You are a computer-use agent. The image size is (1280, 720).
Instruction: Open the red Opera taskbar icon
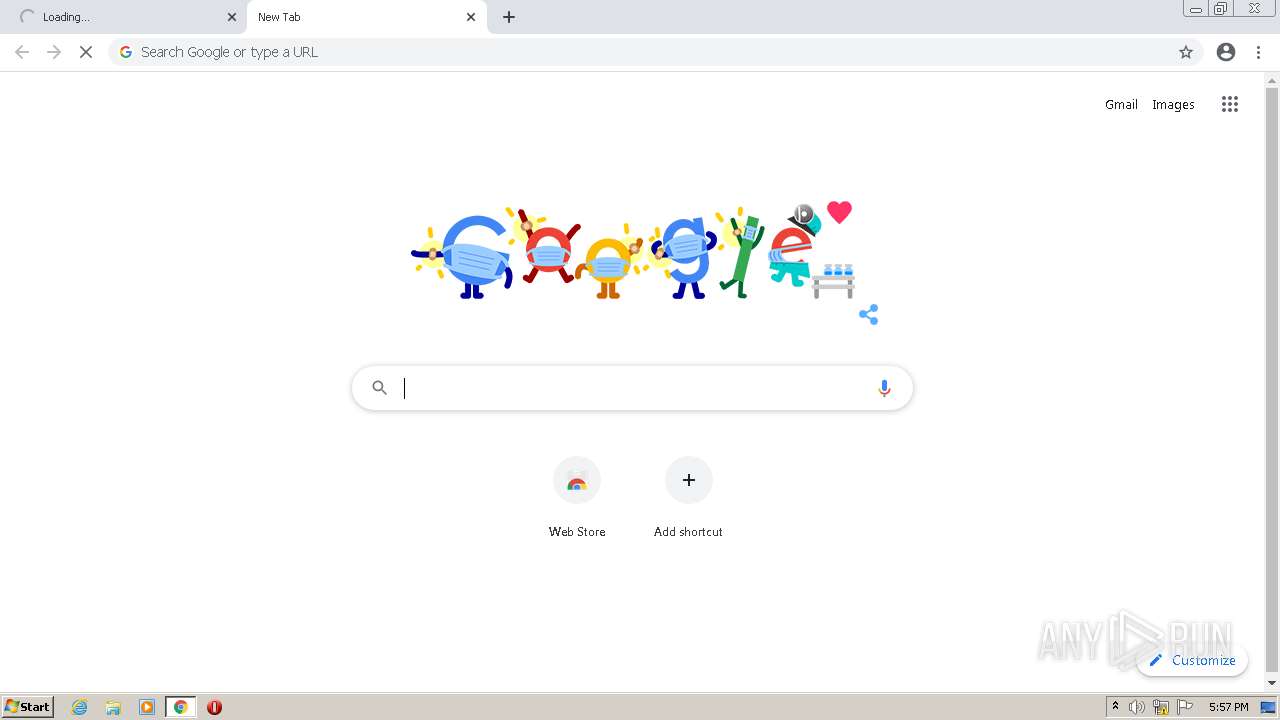tap(214, 707)
